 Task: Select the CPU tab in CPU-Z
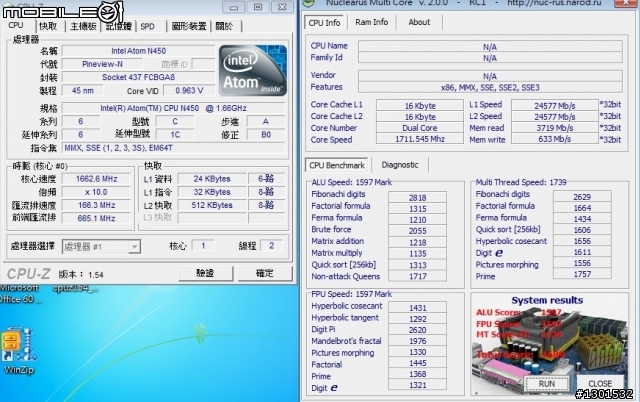tap(16, 25)
